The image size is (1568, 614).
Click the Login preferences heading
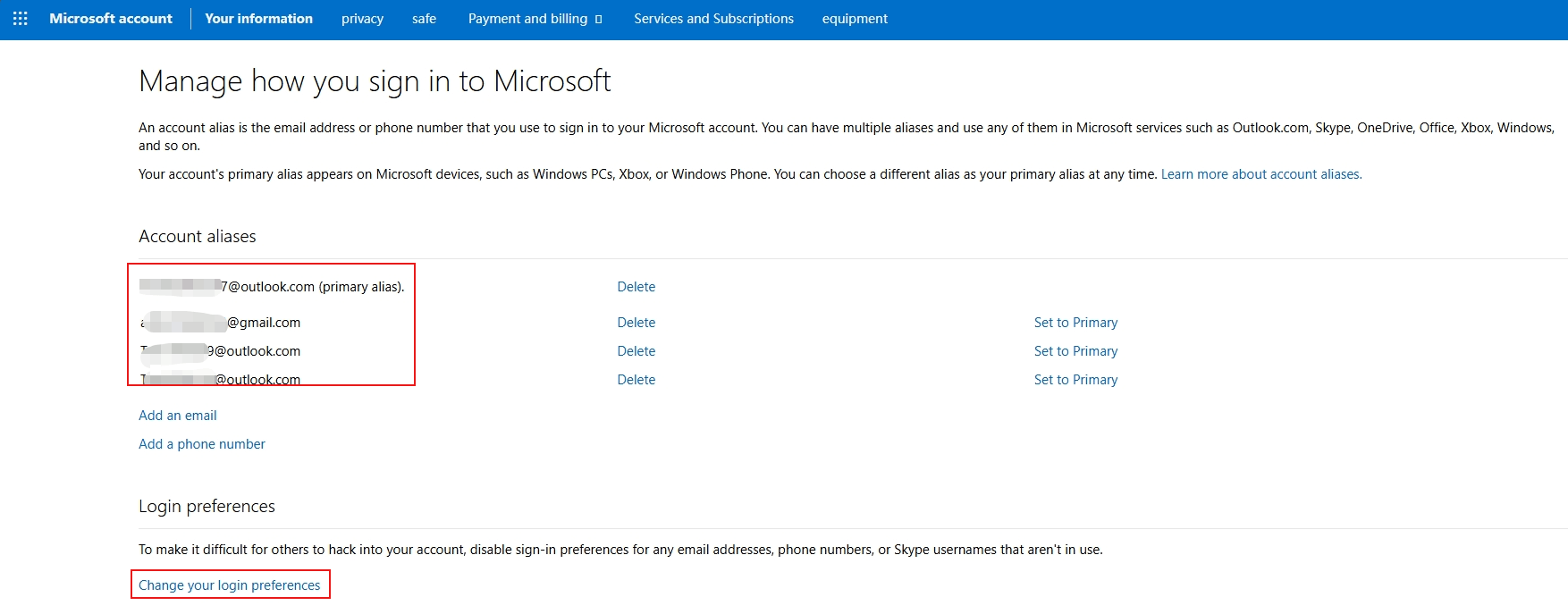[207, 506]
